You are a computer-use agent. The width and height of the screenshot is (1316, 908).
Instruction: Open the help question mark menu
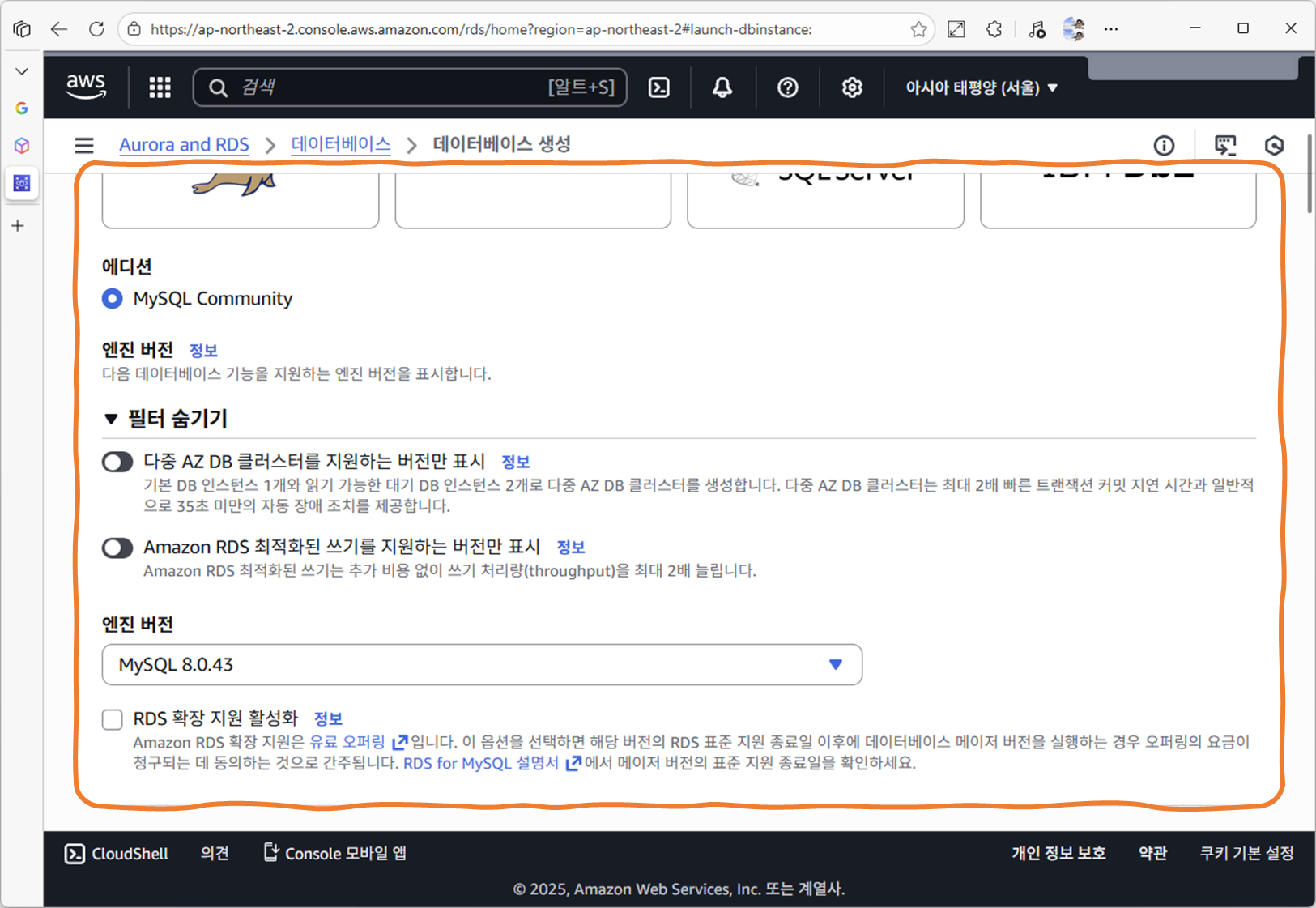point(787,87)
